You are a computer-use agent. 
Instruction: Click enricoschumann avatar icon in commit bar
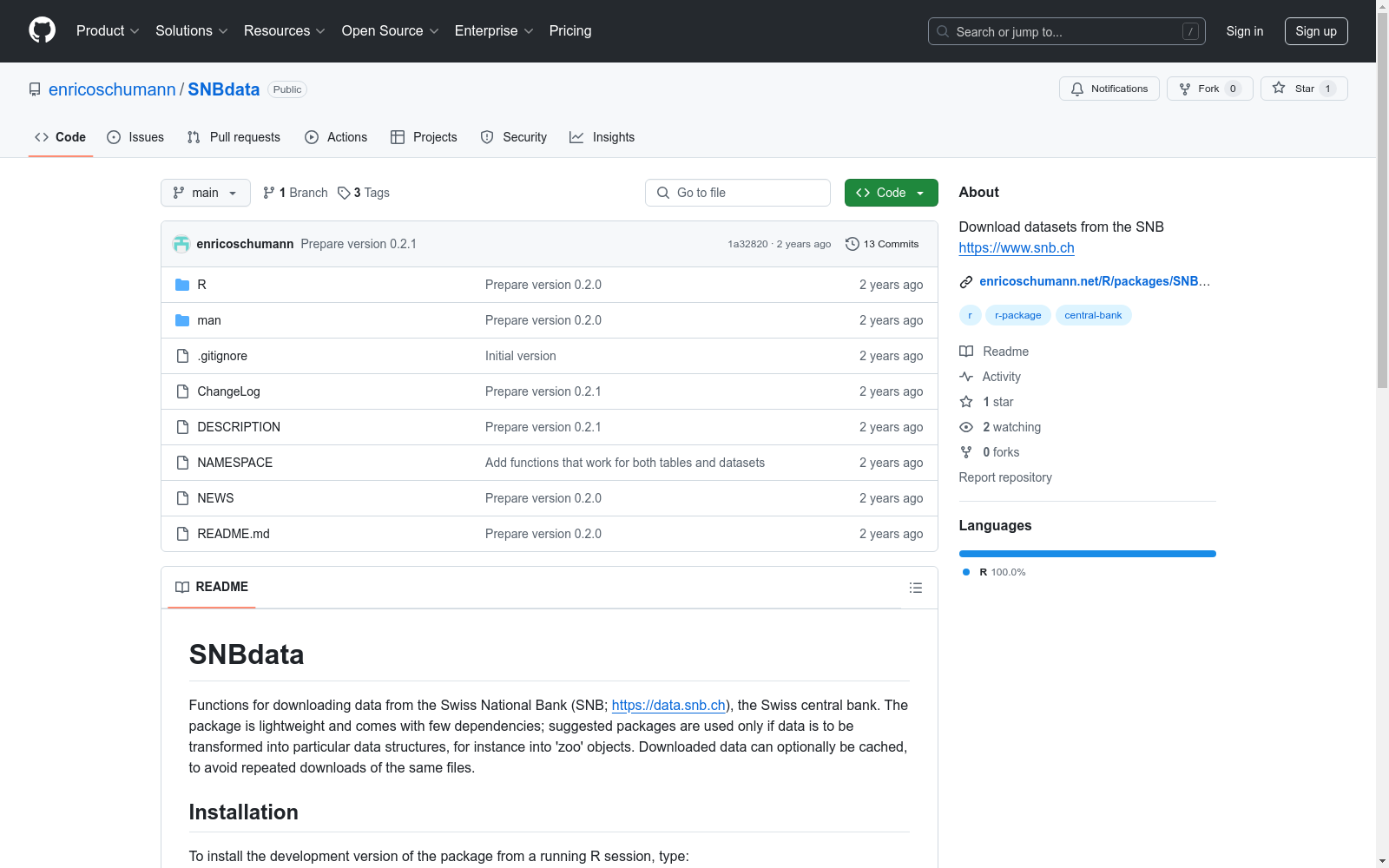[x=181, y=244]
